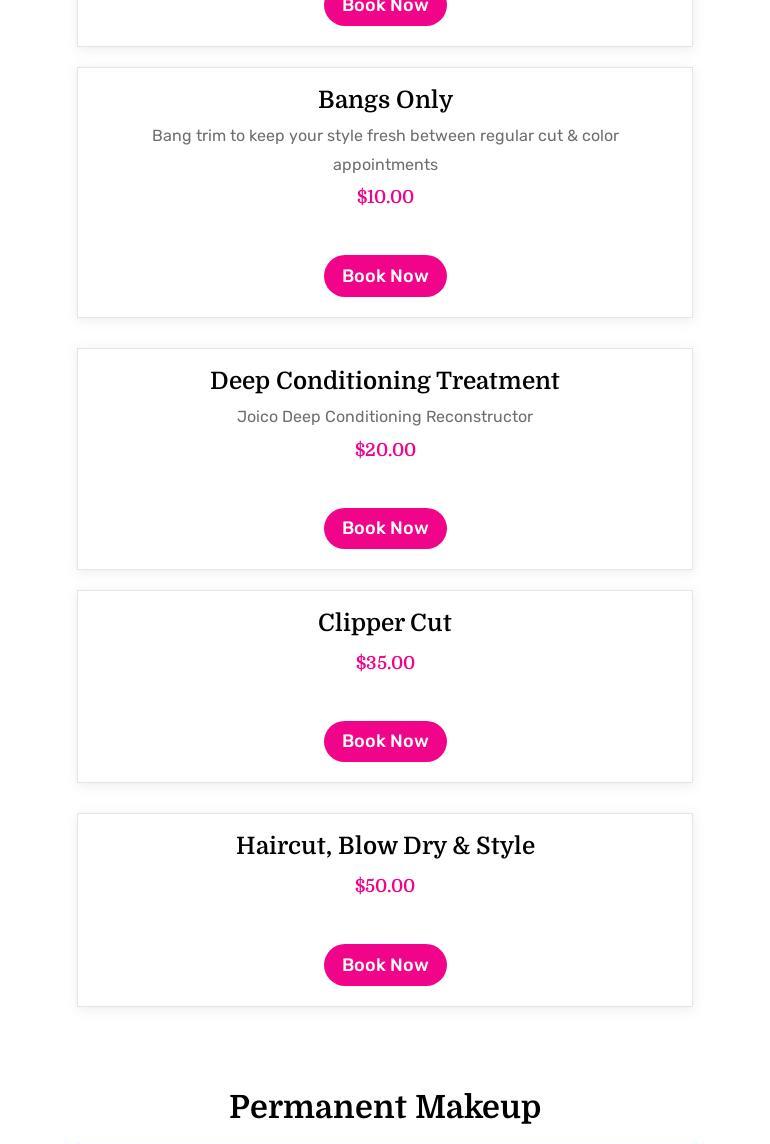Click the Permanent Makeup section heading

click(x=385, y=1107)
